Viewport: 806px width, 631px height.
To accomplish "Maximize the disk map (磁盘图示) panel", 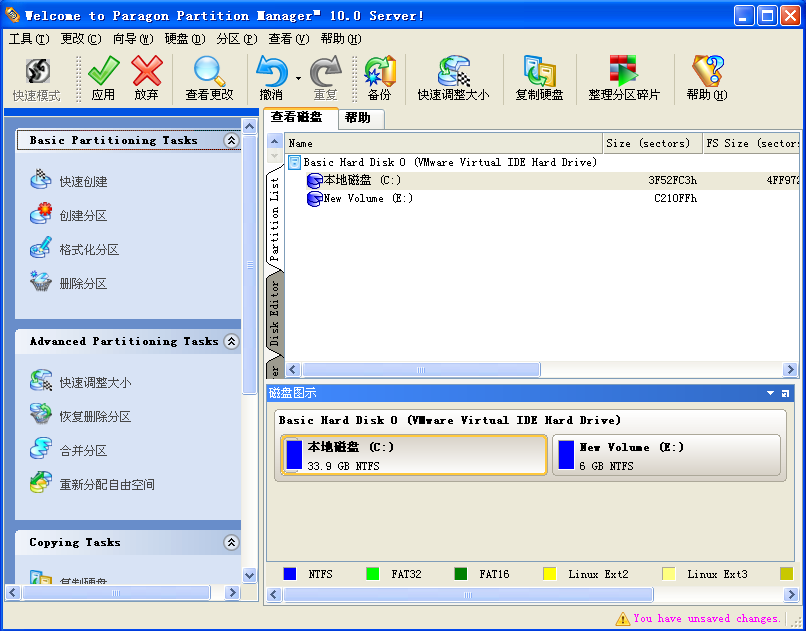I will coord(785,393).
